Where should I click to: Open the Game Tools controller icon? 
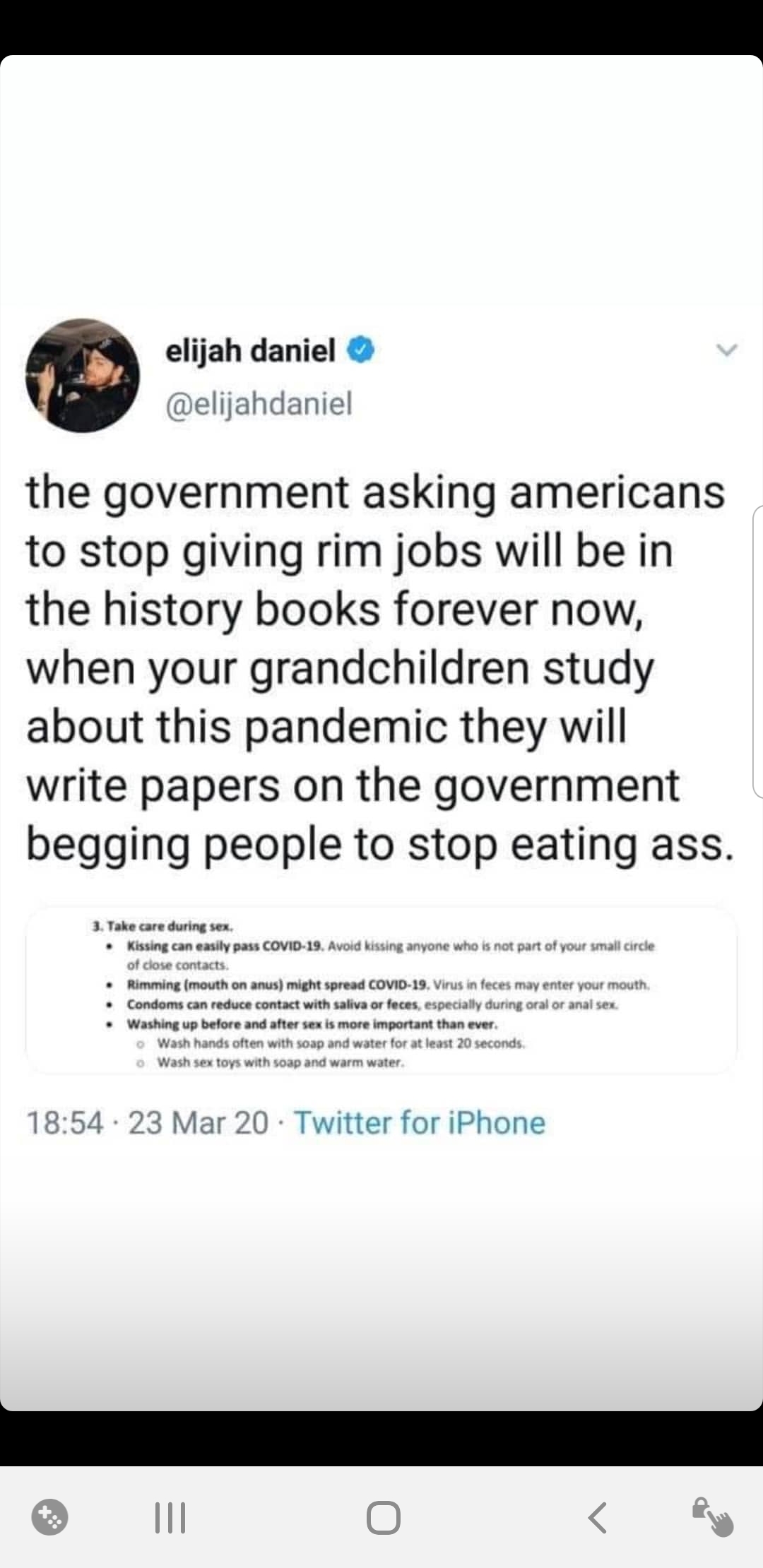pyautogui.click(x=50, y=1517)
